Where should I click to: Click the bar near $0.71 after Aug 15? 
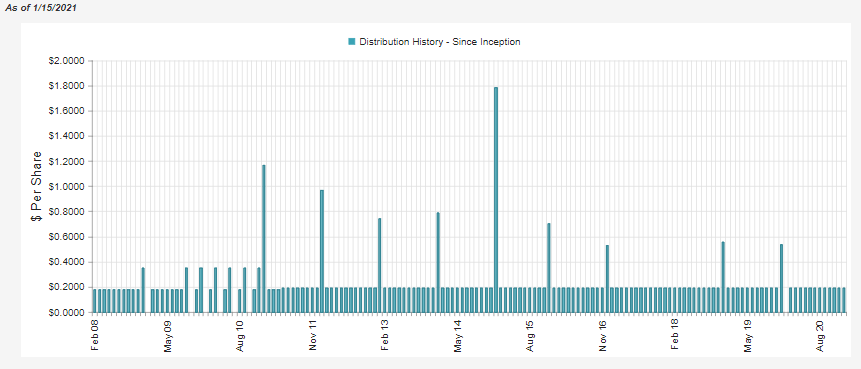coord(549,268)
